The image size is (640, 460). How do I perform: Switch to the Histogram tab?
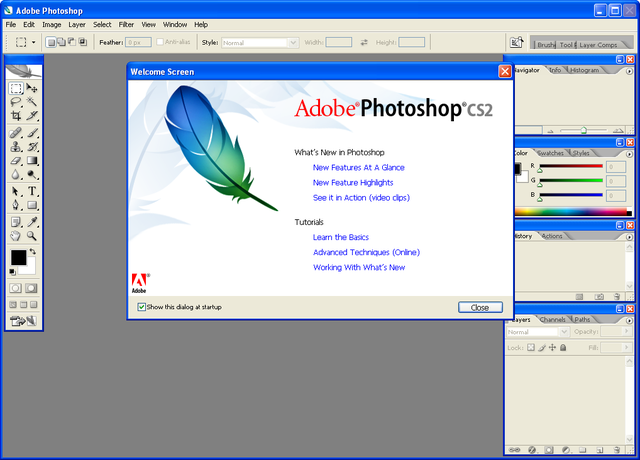(x=584, y=70)
